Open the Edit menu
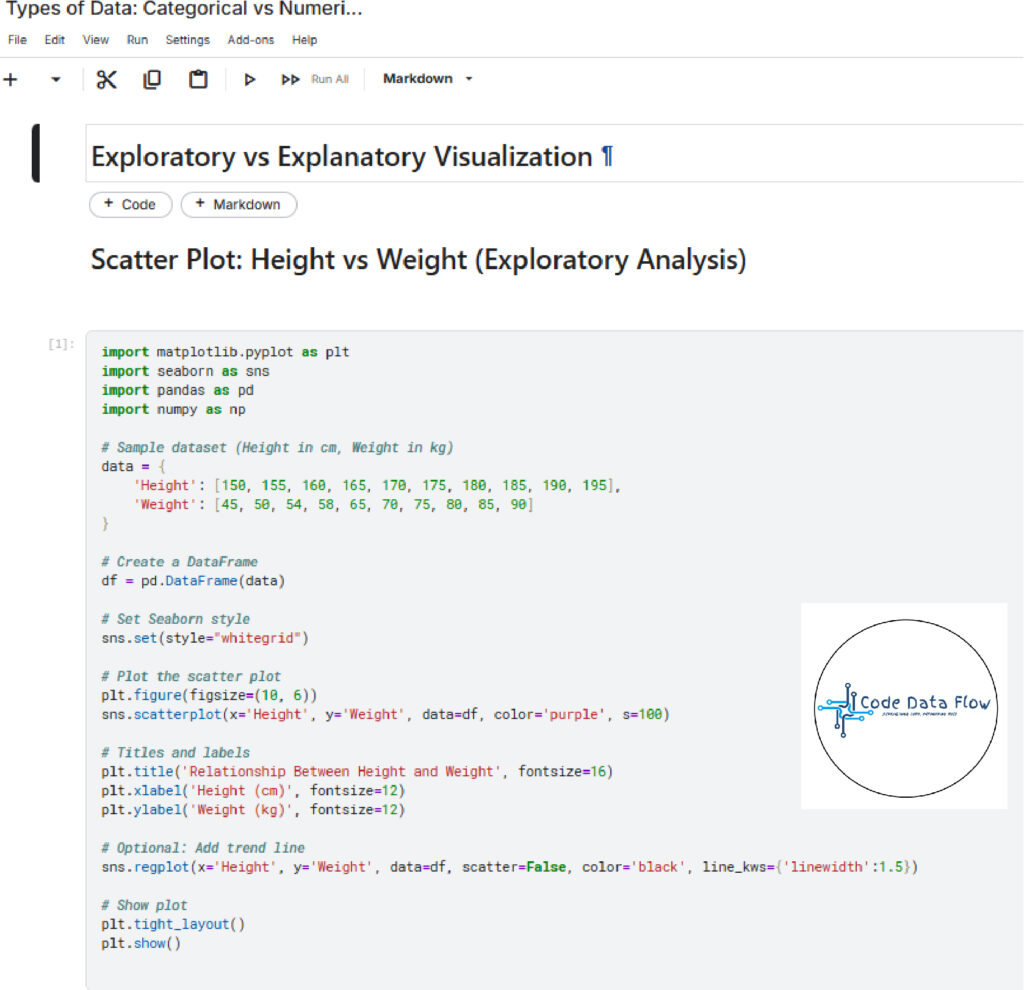This screenshot has height=990, width=1024. (54, 40)
